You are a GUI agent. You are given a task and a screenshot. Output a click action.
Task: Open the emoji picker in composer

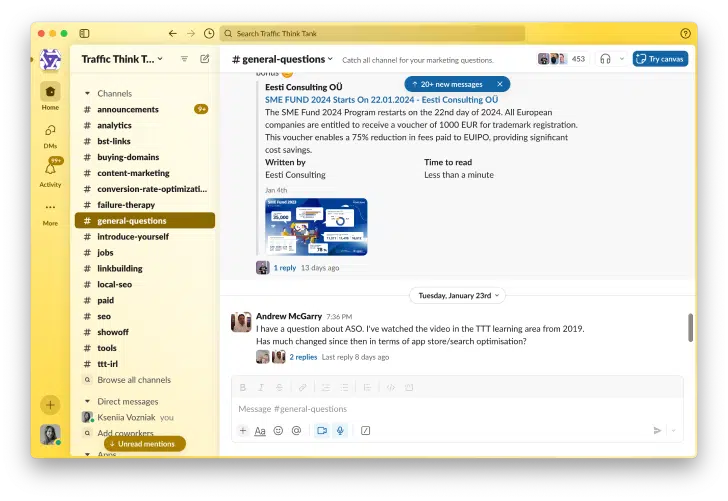278,431
